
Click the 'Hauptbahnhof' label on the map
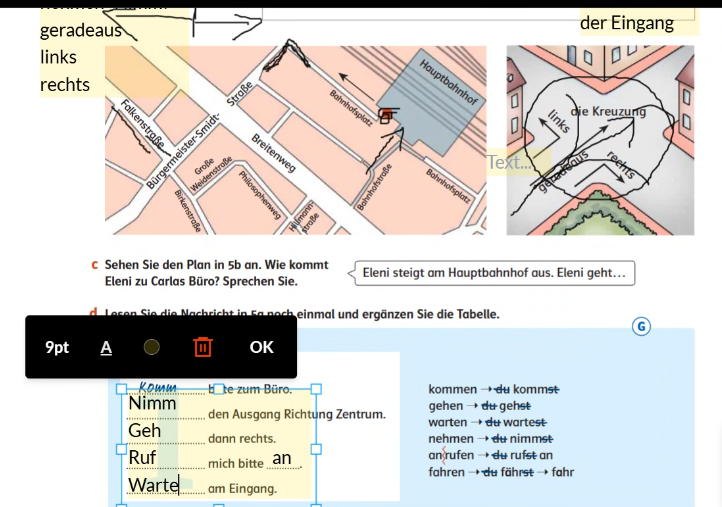coord(448,82)
